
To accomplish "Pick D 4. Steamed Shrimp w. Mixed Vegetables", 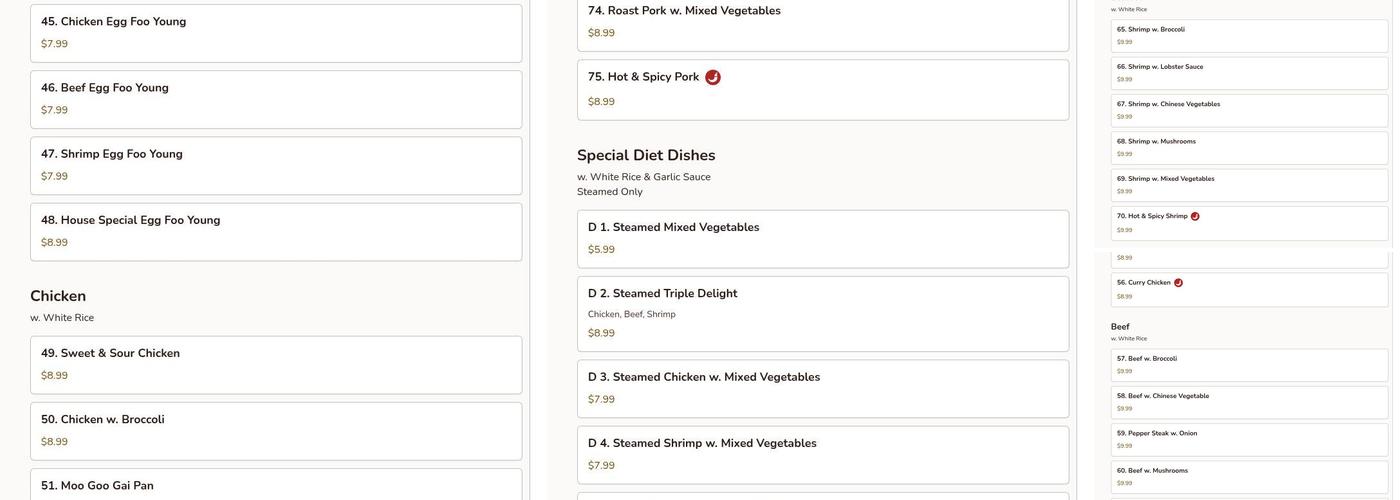I will pyautogui.click(x=822, y=455).
